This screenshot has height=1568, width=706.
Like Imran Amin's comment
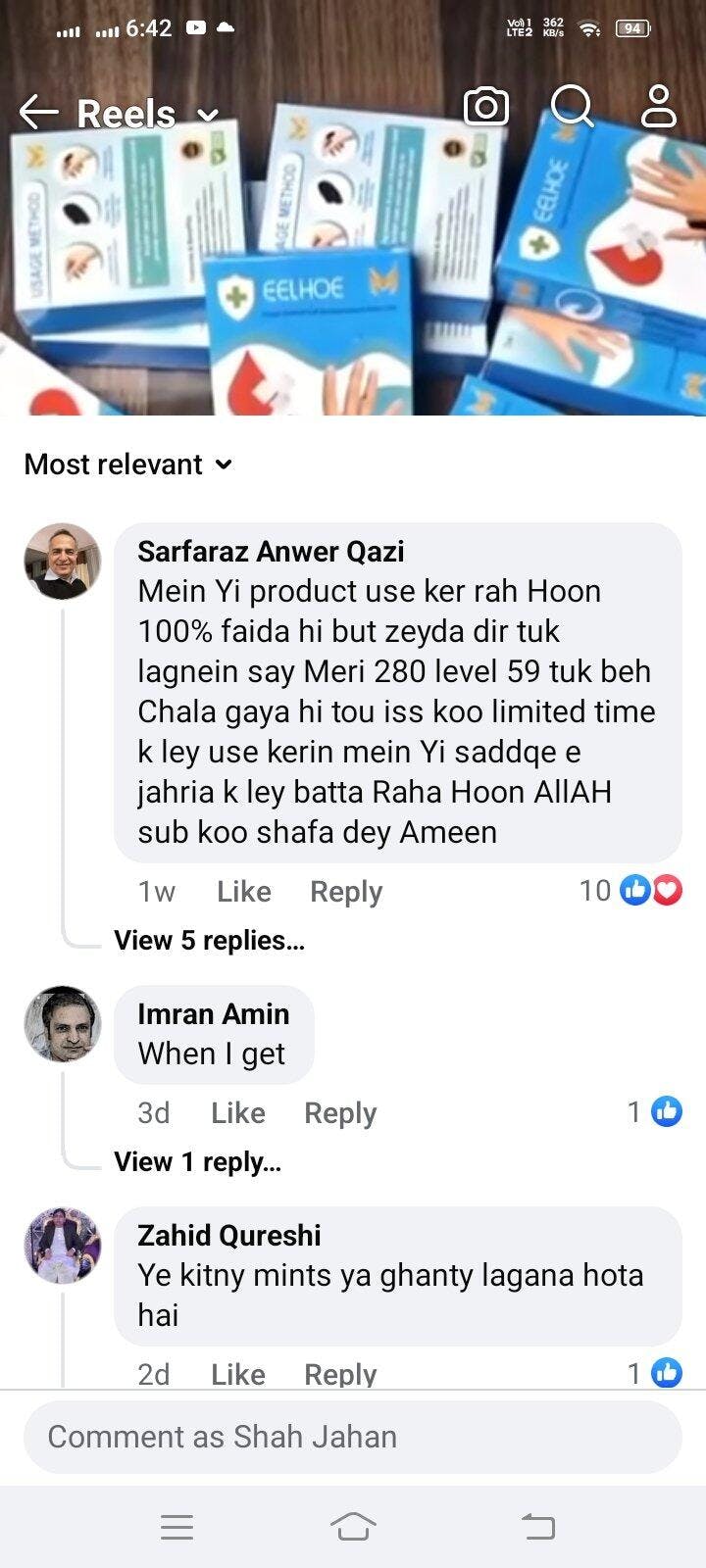coord(237,1113)
